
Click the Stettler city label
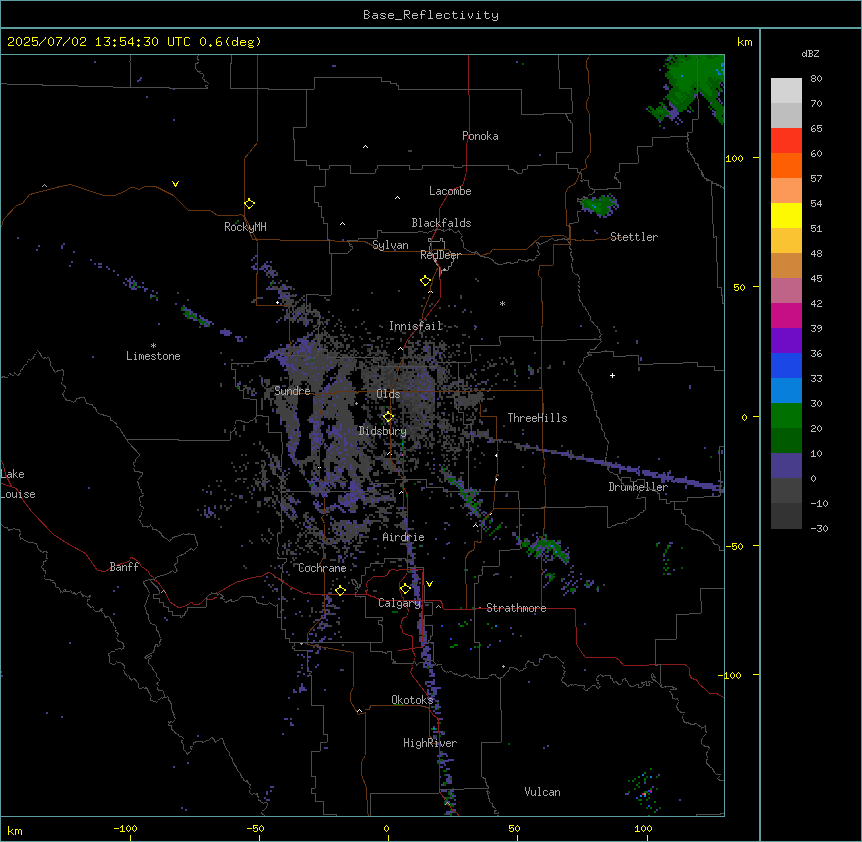tap(634, 237)
